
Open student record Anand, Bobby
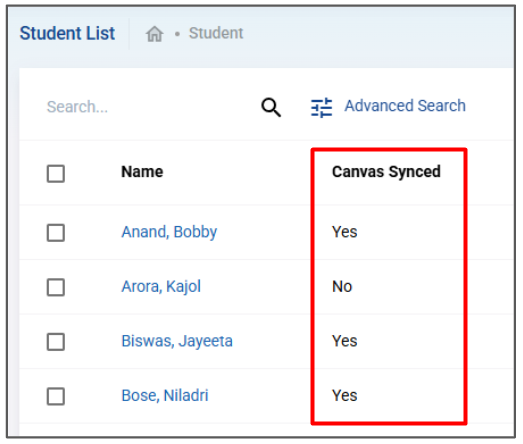coord(169,232)
